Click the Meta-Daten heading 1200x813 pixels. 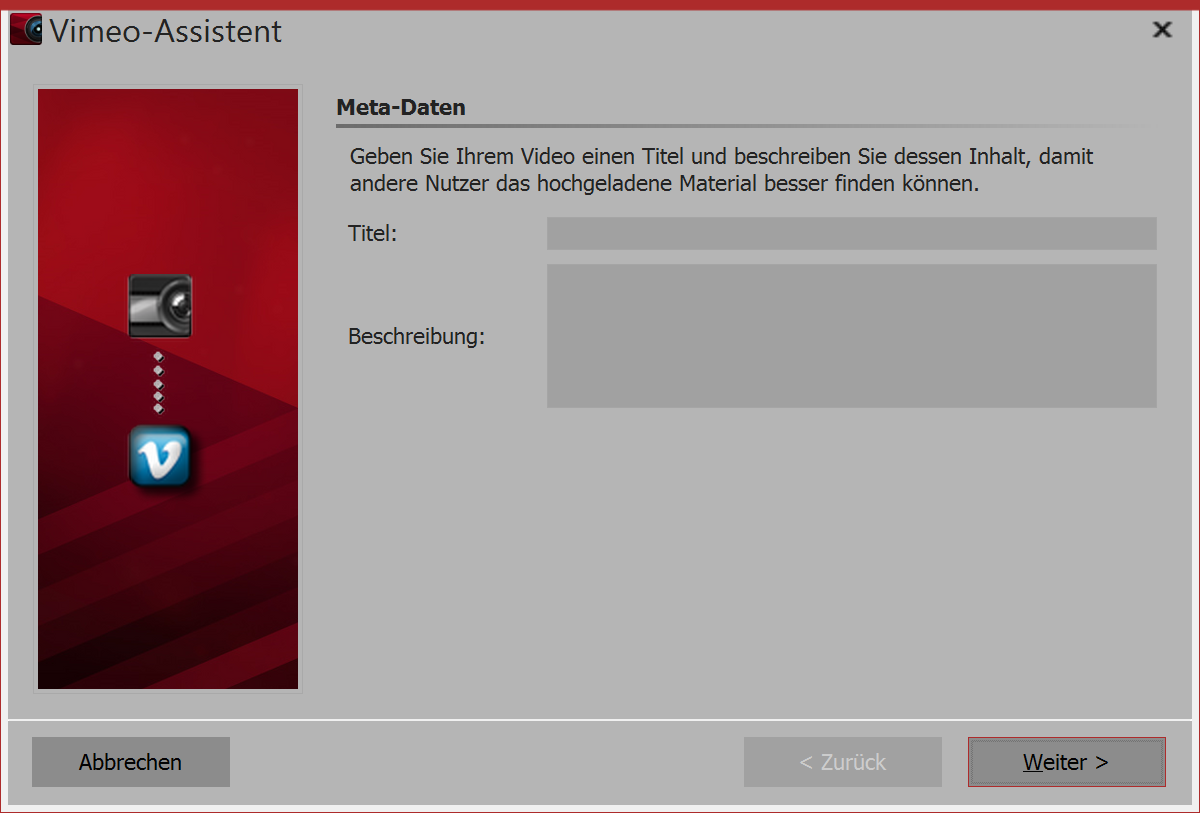click(x=400, y=107)
